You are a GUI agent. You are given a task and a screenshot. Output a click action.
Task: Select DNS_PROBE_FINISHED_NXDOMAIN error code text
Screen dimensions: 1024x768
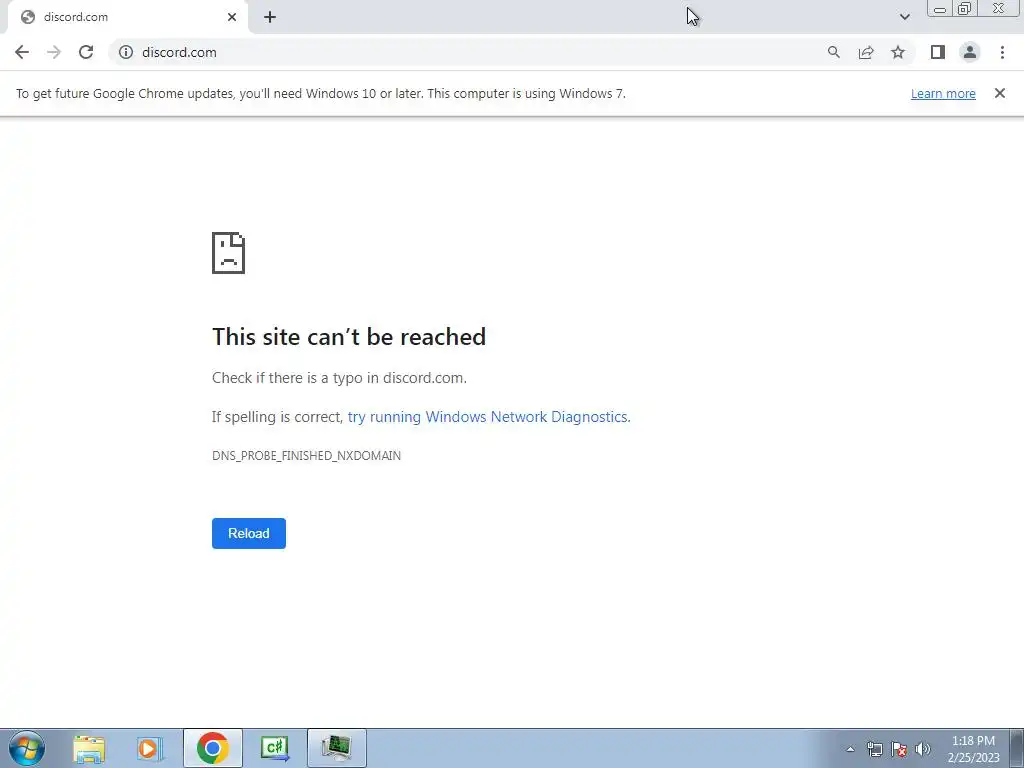pyautogui.click(x=306, y=456)
